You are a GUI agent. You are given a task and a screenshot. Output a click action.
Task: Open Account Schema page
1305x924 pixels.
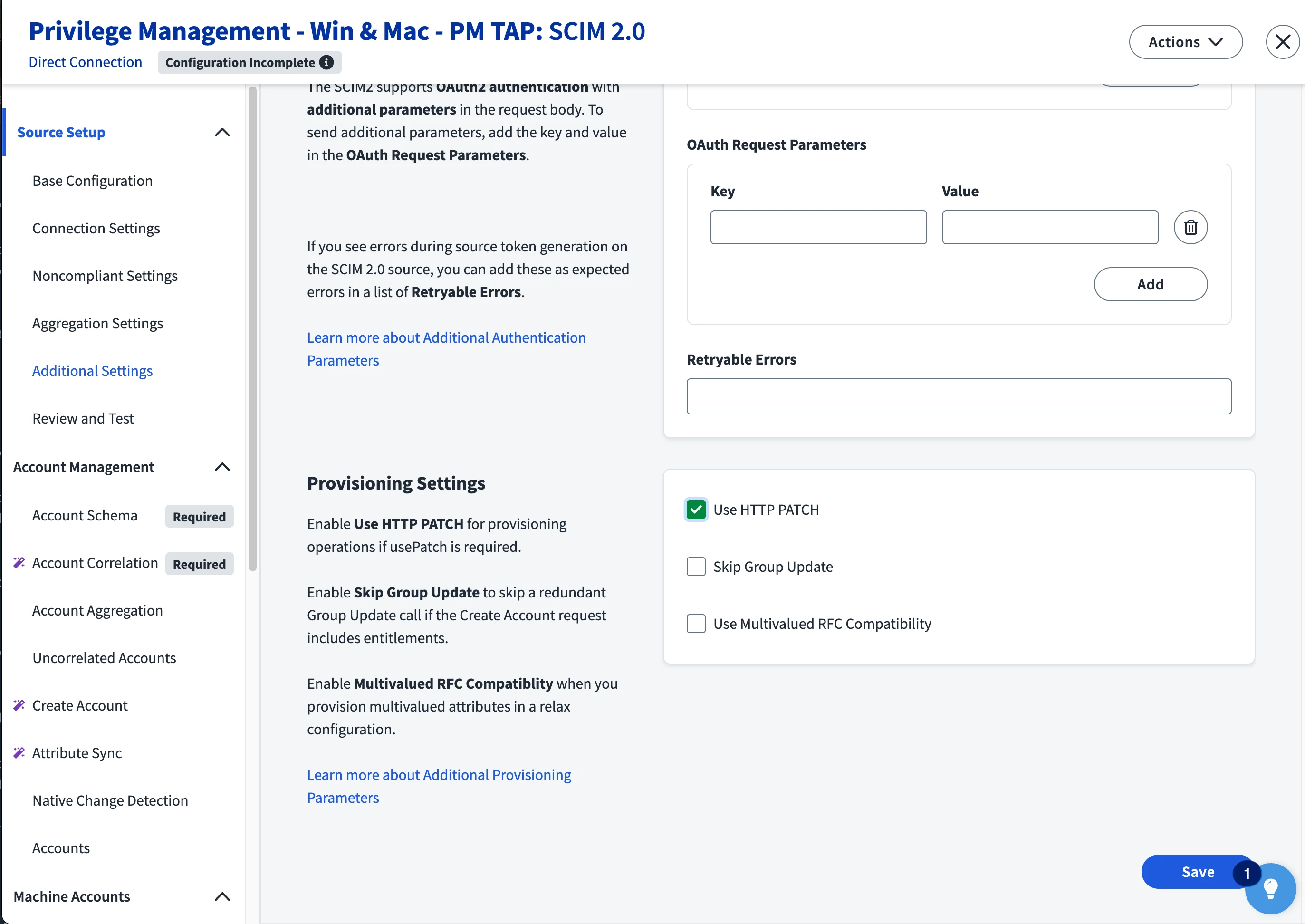pyautogui.click(x=85, y=515)
